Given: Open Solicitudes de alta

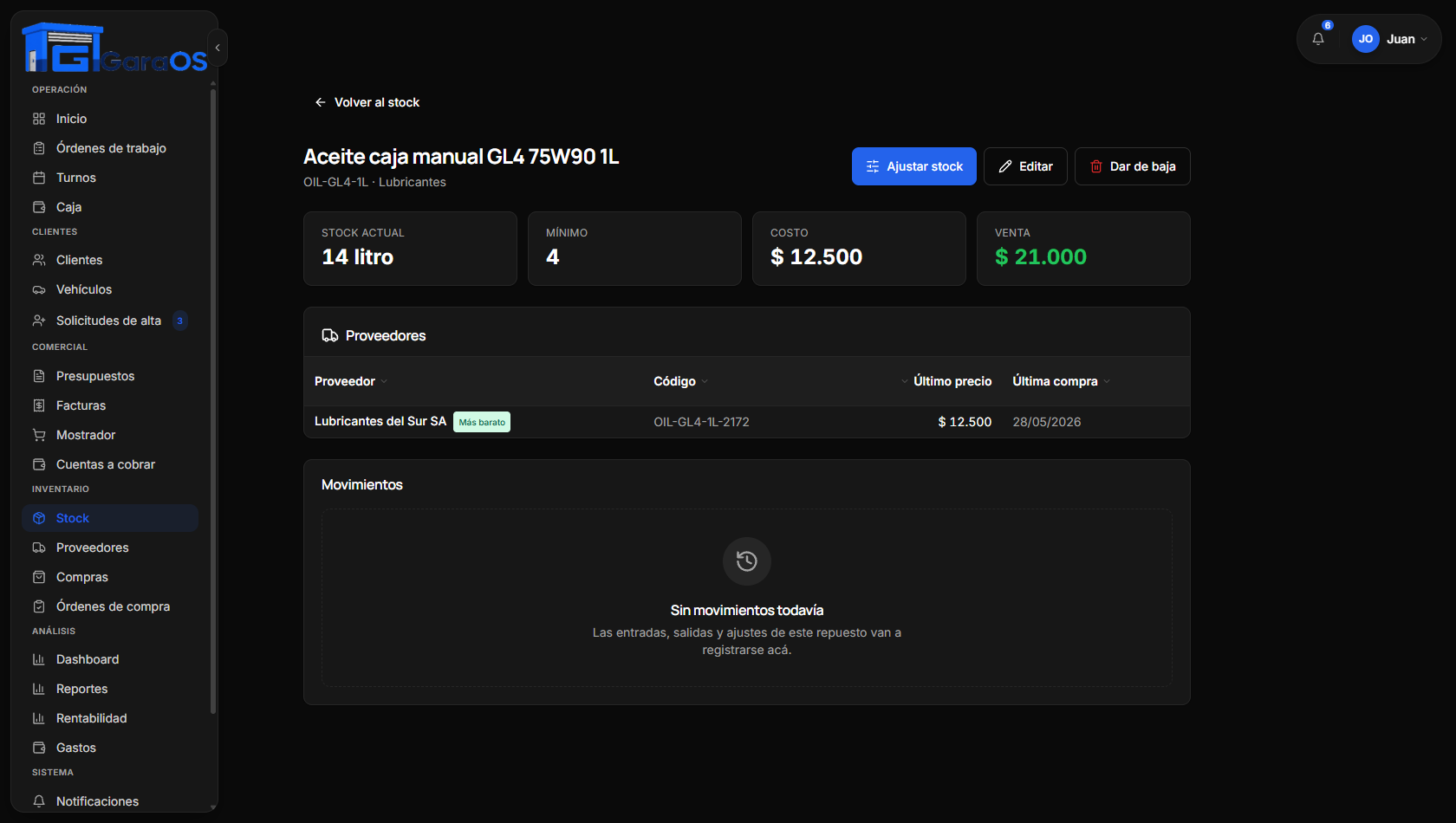Looking at the screenshot, I should pyautogui.click(x=110, y=321).
